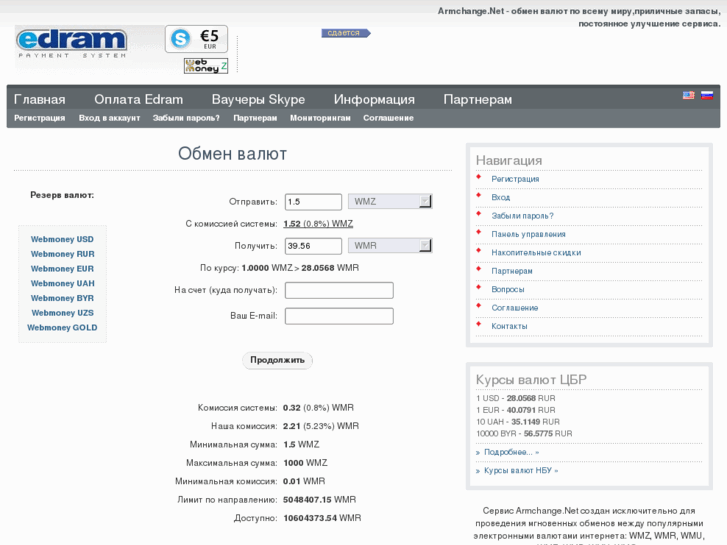The image size is (727, 545).
Task: Open the WMZ send currency dropdown
Action: (390, 201)
